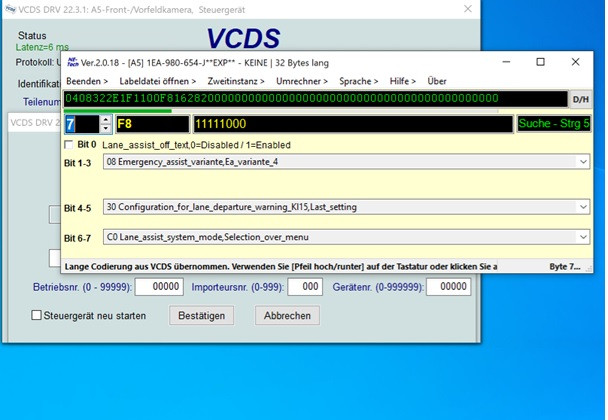Screen dimensions: 608x420
Task: Click the NF-Tech app icon in title bar
Action: click(x=73, y=62)
